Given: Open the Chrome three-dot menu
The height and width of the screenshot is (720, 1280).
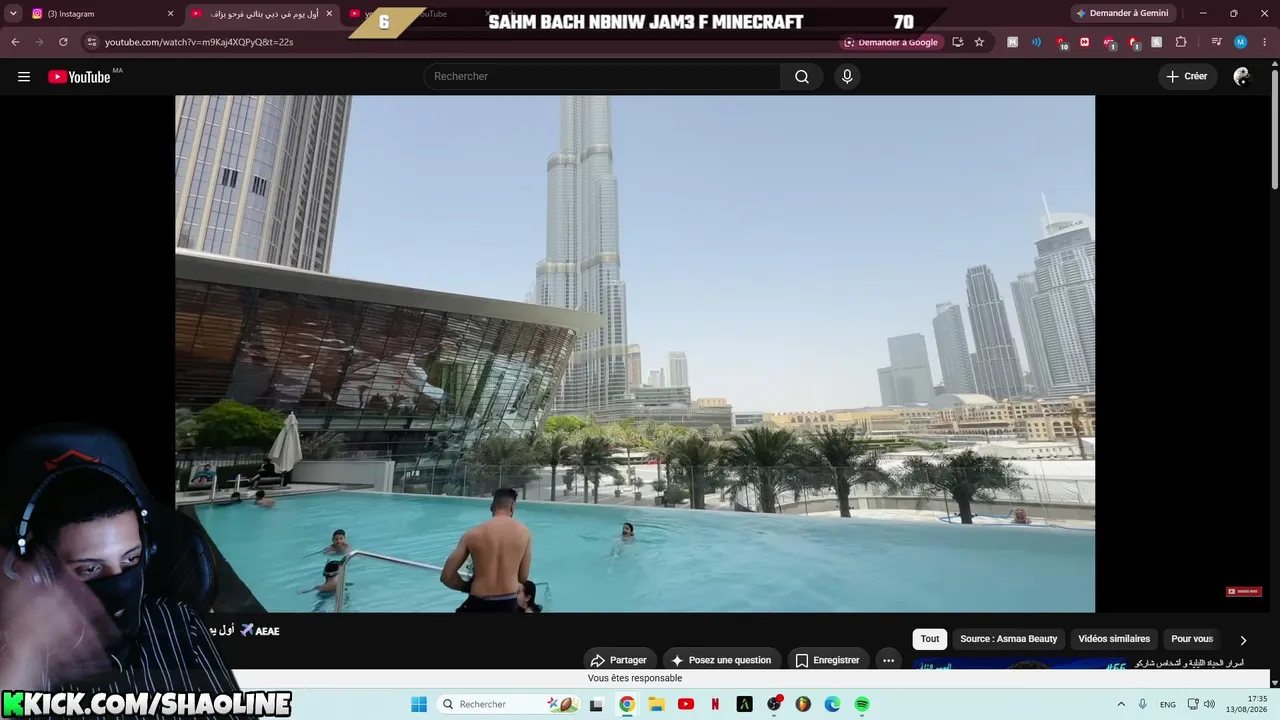Looking at the screenshot, I should click(x=1264, y=42).
